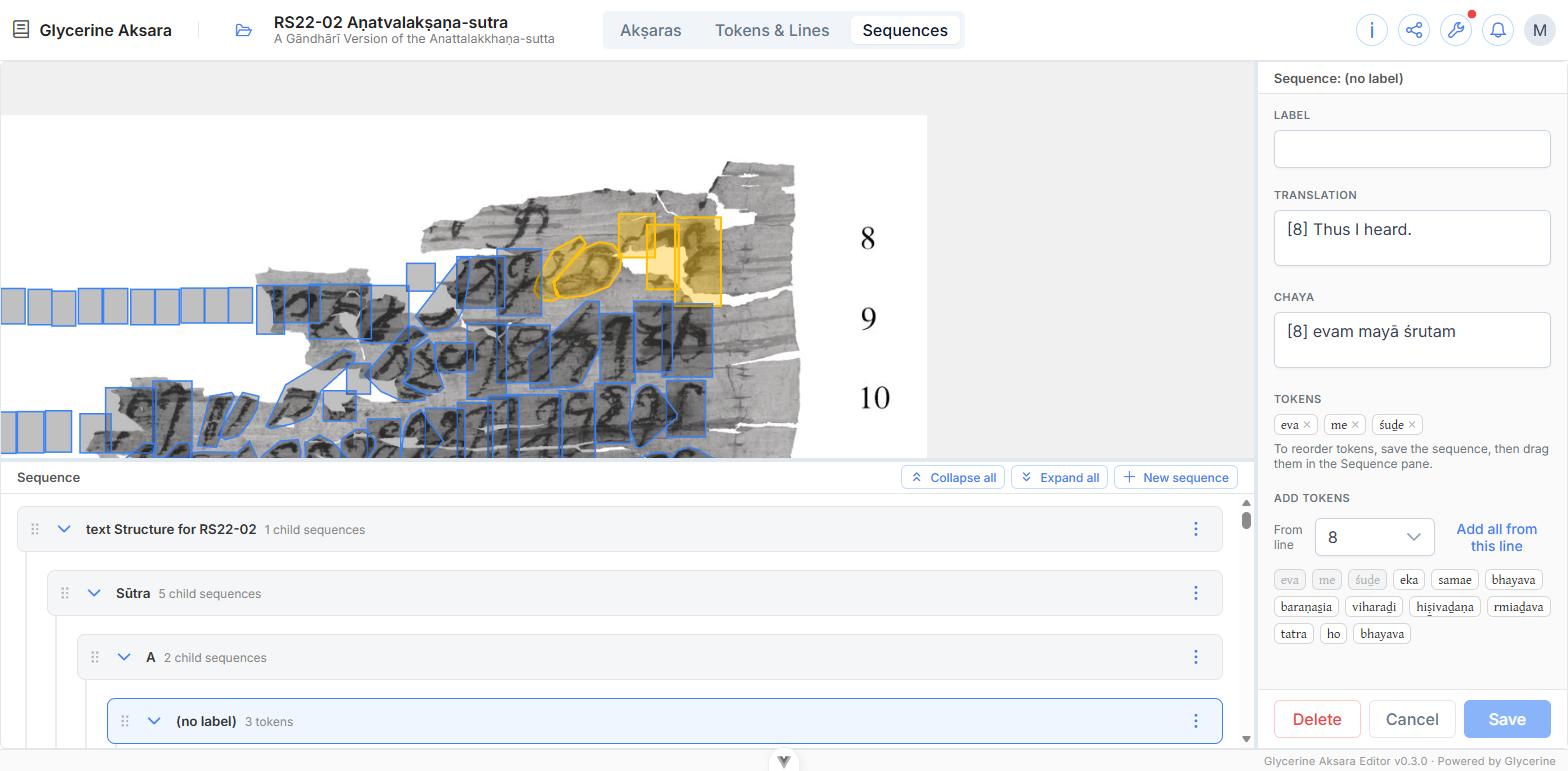
Task: Add the eka token
Action: (x=1409, y=580)
